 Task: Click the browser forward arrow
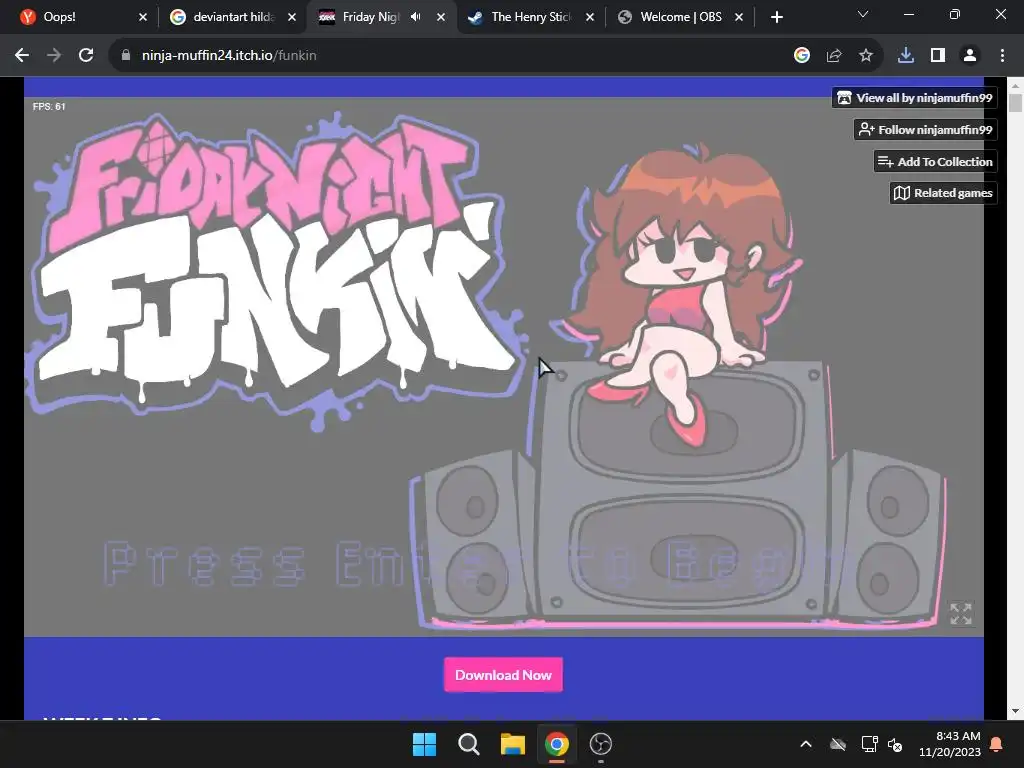point(54,56)
